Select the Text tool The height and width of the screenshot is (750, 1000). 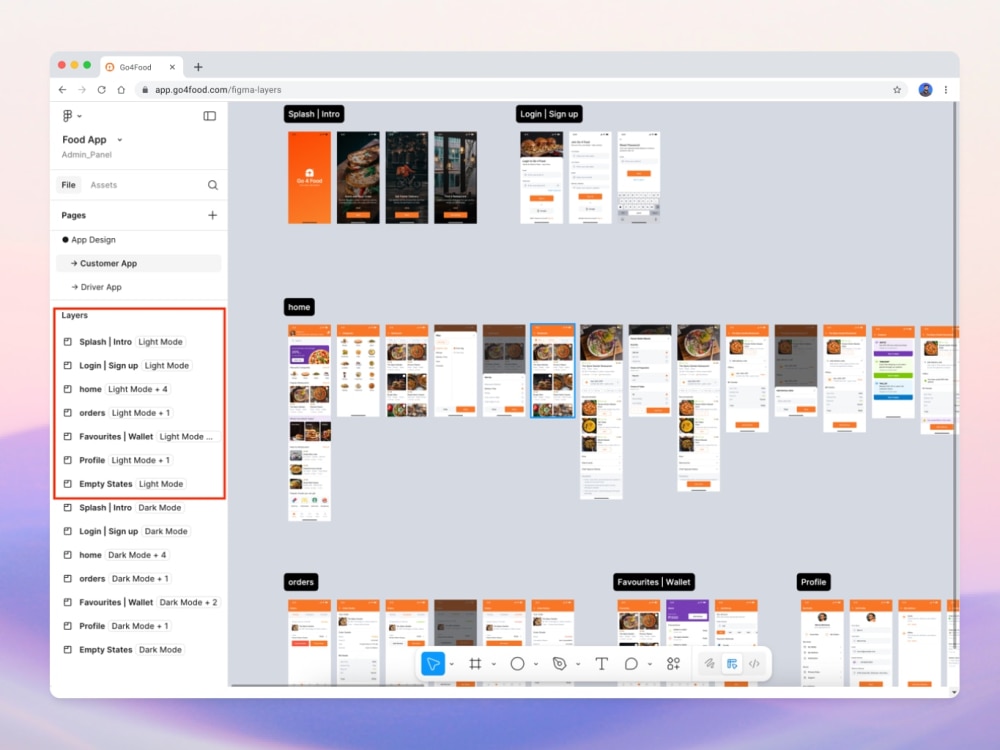point(601,664)
